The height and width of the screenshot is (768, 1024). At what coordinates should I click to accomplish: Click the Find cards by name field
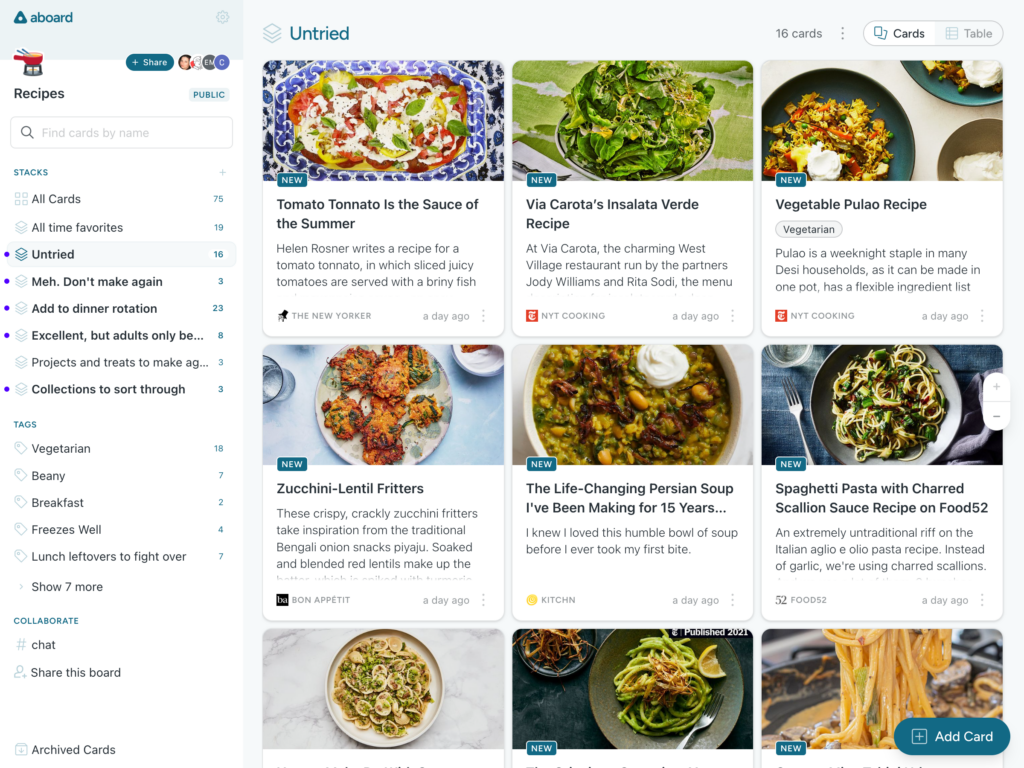121,133
